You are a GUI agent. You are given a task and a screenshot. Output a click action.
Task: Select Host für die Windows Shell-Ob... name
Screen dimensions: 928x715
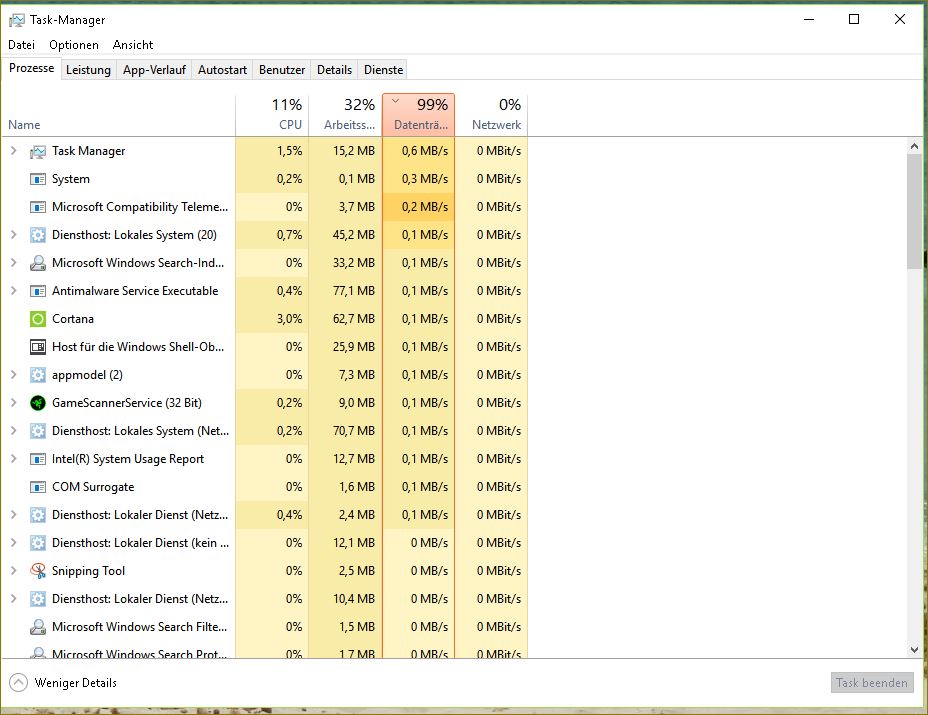(138, 347)
